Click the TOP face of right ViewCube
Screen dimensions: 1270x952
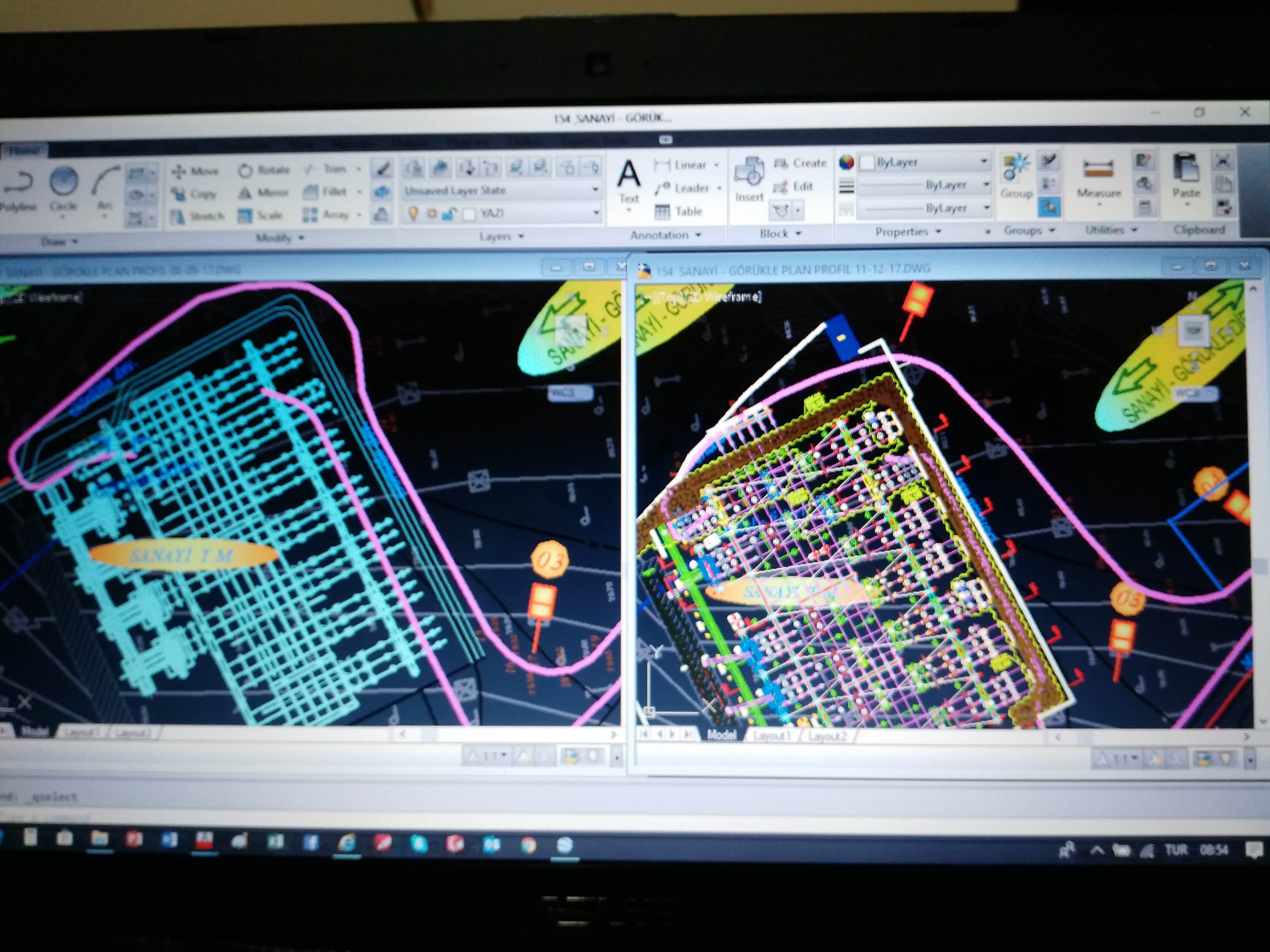(x=1194, y=331)
